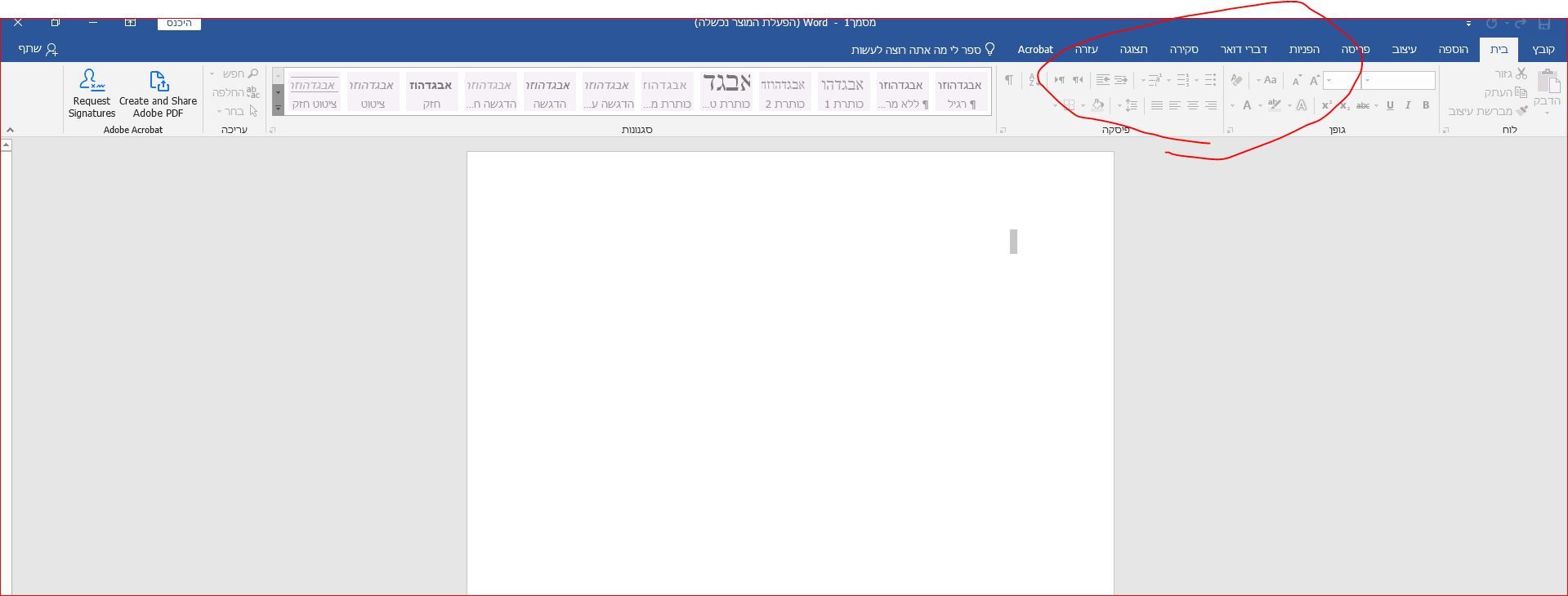1568x596 pixels.
Task: Click the Copy (העתק) button
Action: point(1505,92)
